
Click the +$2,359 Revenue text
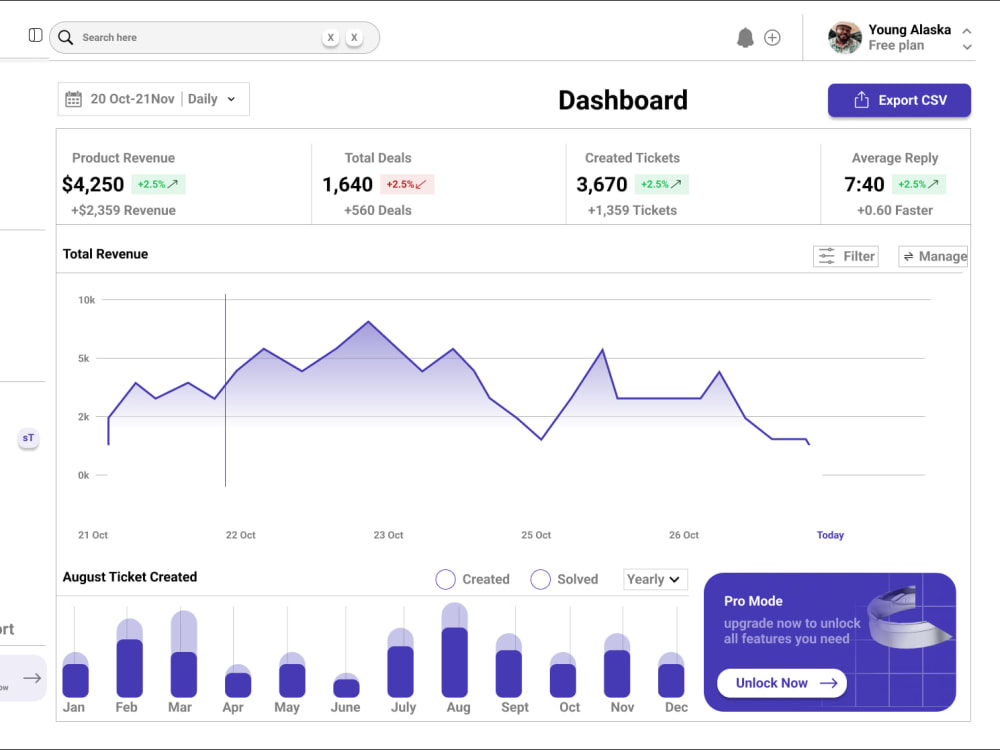coord(123,210)
